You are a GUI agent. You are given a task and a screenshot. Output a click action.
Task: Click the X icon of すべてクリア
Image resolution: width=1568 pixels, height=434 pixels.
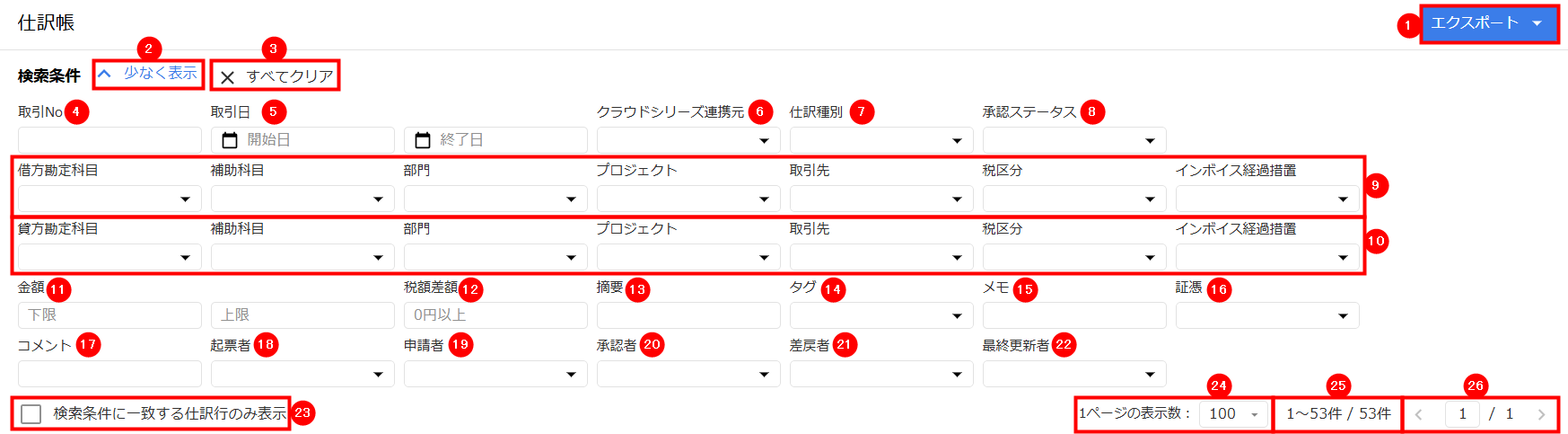pos(228,77)
